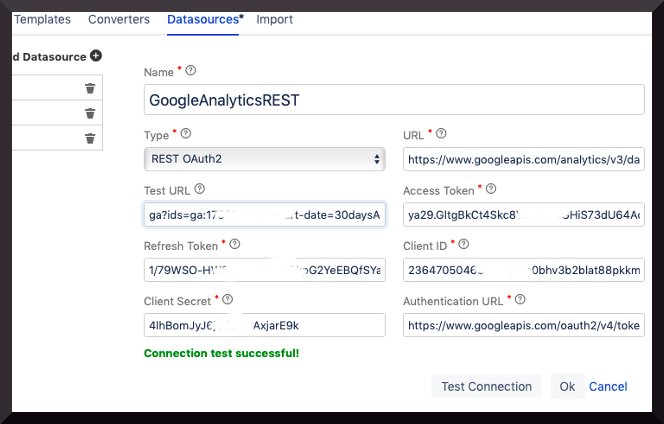The width and height of the screenshot is (664, 424).
Task: Delete the first datasource in the list
Action: tap(90, 89)
